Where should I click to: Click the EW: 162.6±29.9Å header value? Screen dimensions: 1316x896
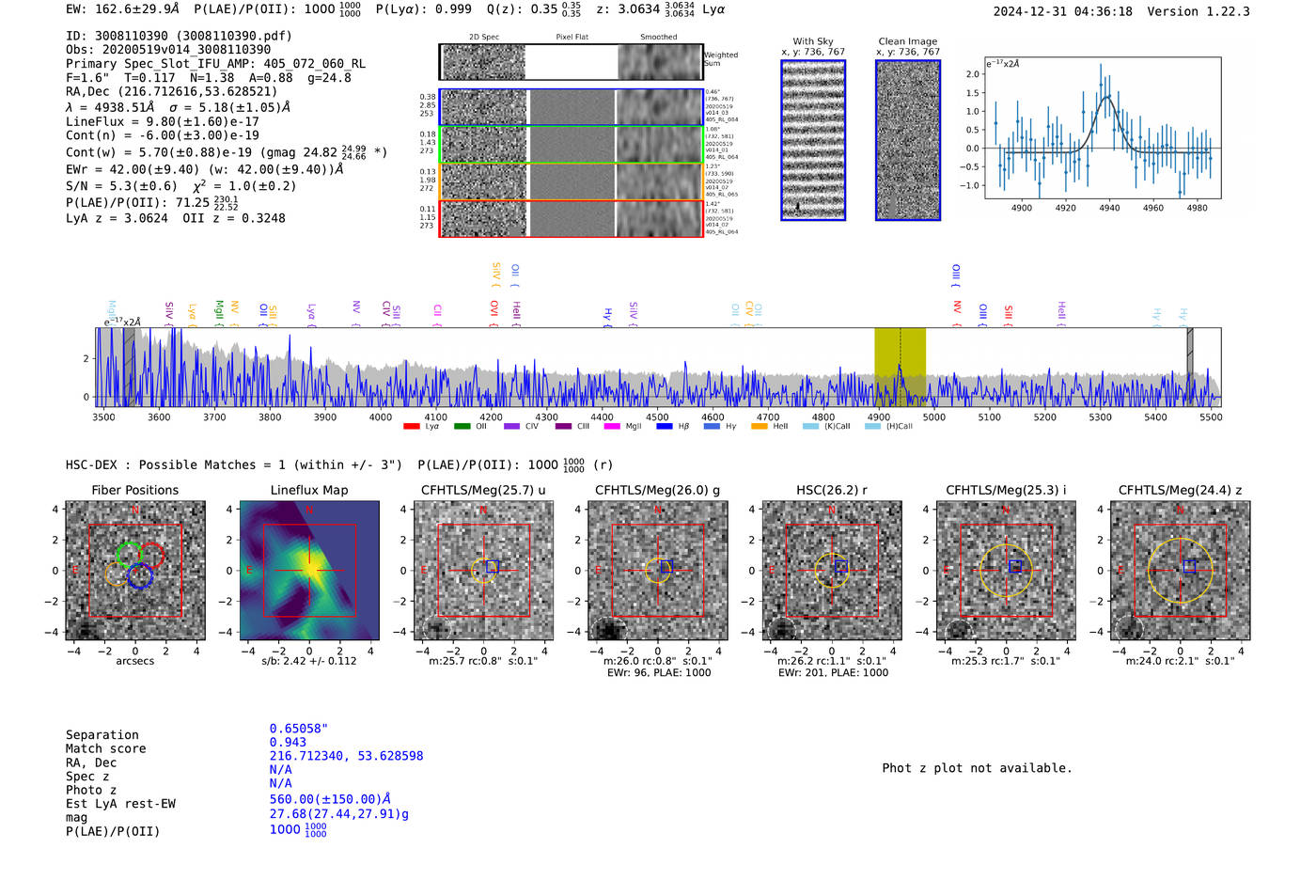point(122,8)
